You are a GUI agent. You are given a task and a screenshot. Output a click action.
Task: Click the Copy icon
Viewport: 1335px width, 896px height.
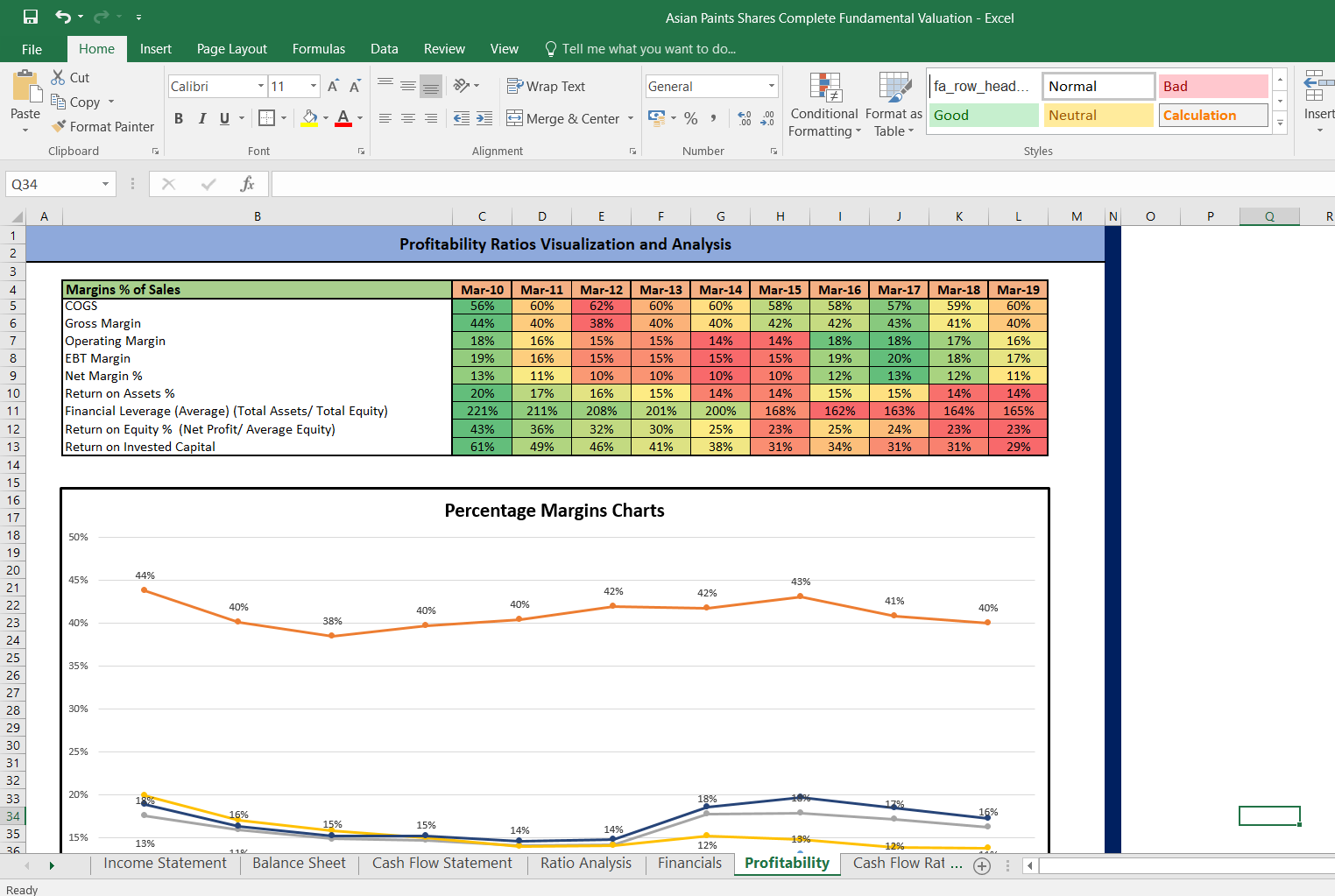click(58, 102)
